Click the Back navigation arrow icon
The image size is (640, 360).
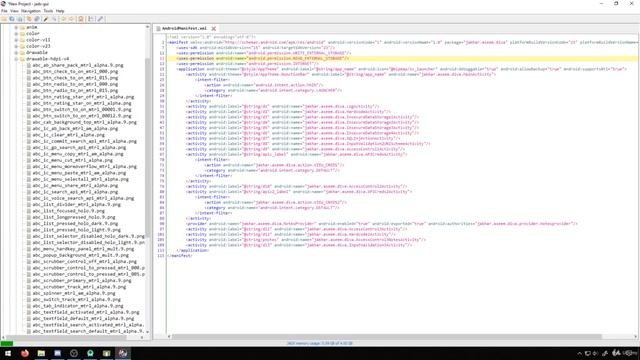(x=63, y=19)
